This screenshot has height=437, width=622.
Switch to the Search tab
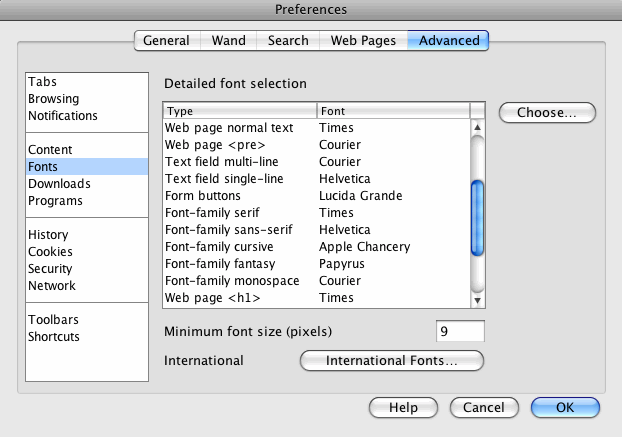tap(288, 40)
